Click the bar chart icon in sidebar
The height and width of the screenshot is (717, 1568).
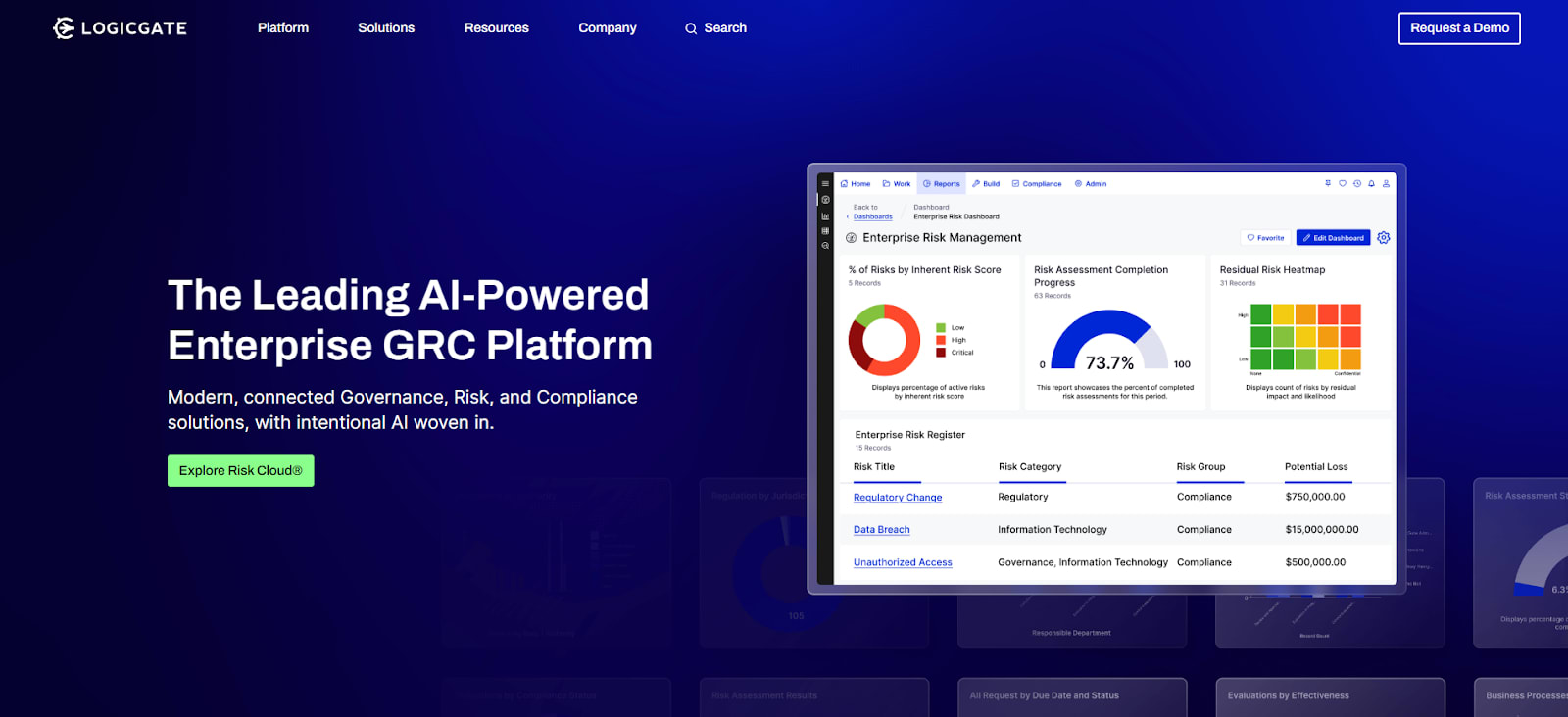[825, 216]
